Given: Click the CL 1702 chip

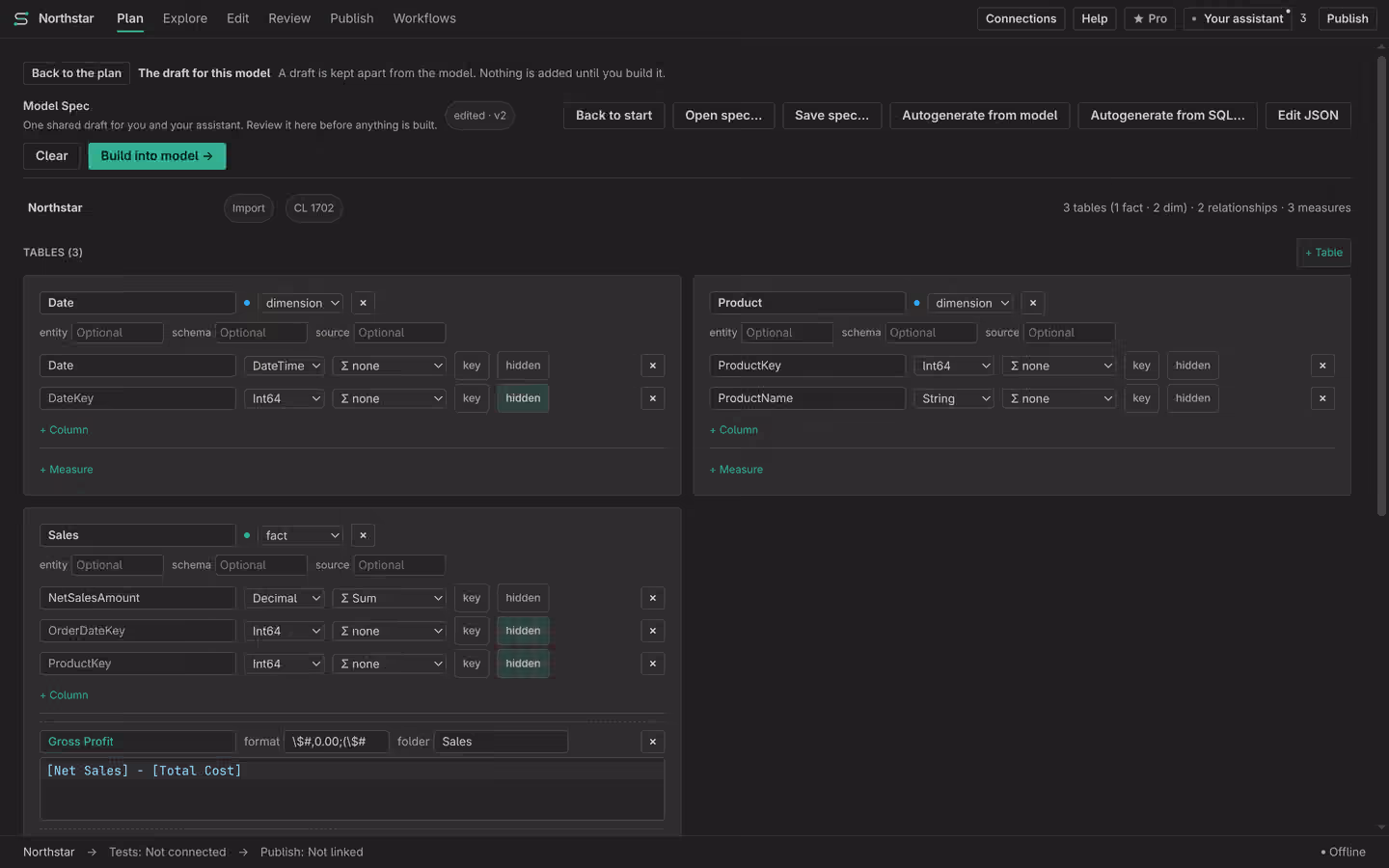Looking at the screenshot, I should pos(313,208).
